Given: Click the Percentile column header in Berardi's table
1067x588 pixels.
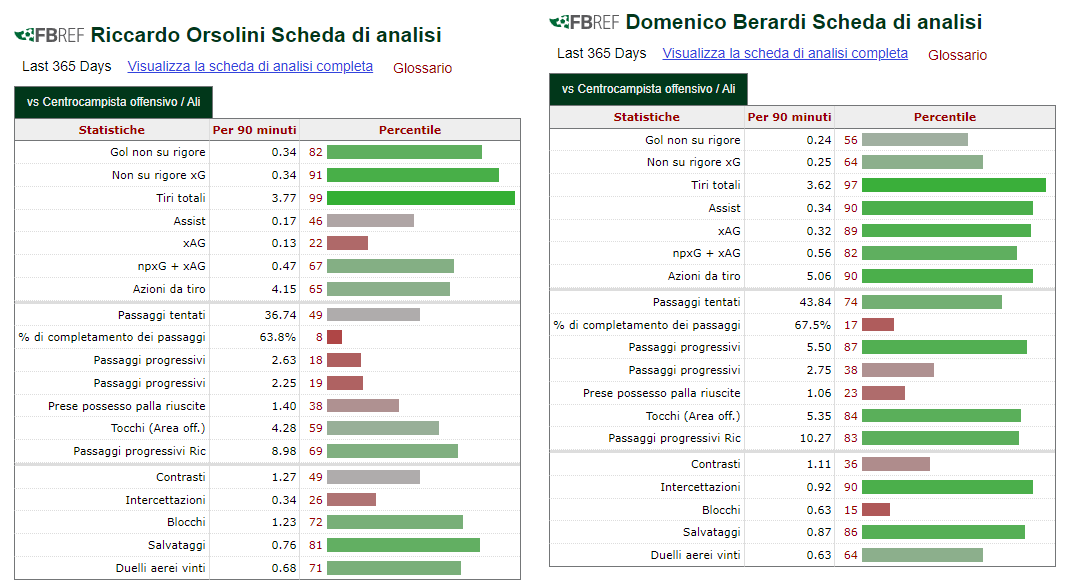Looking at the screenshot, I should point(945,117).
